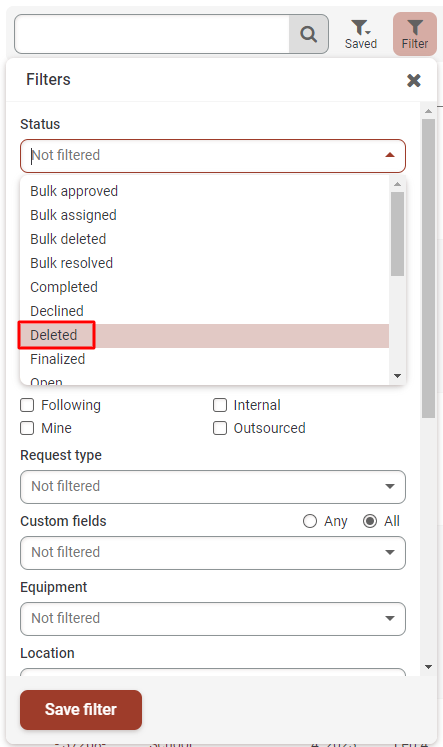Image resolution: width=443 pixels, height=747 pixels.
Task: Close the Filters panel with X
Action: coord(413,81)
